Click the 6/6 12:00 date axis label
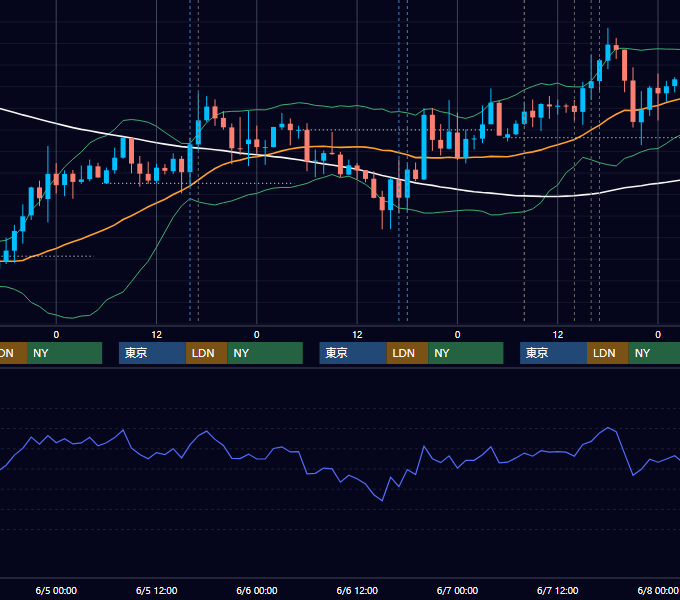Screen dimensions: 680x600 coord(357,590)
